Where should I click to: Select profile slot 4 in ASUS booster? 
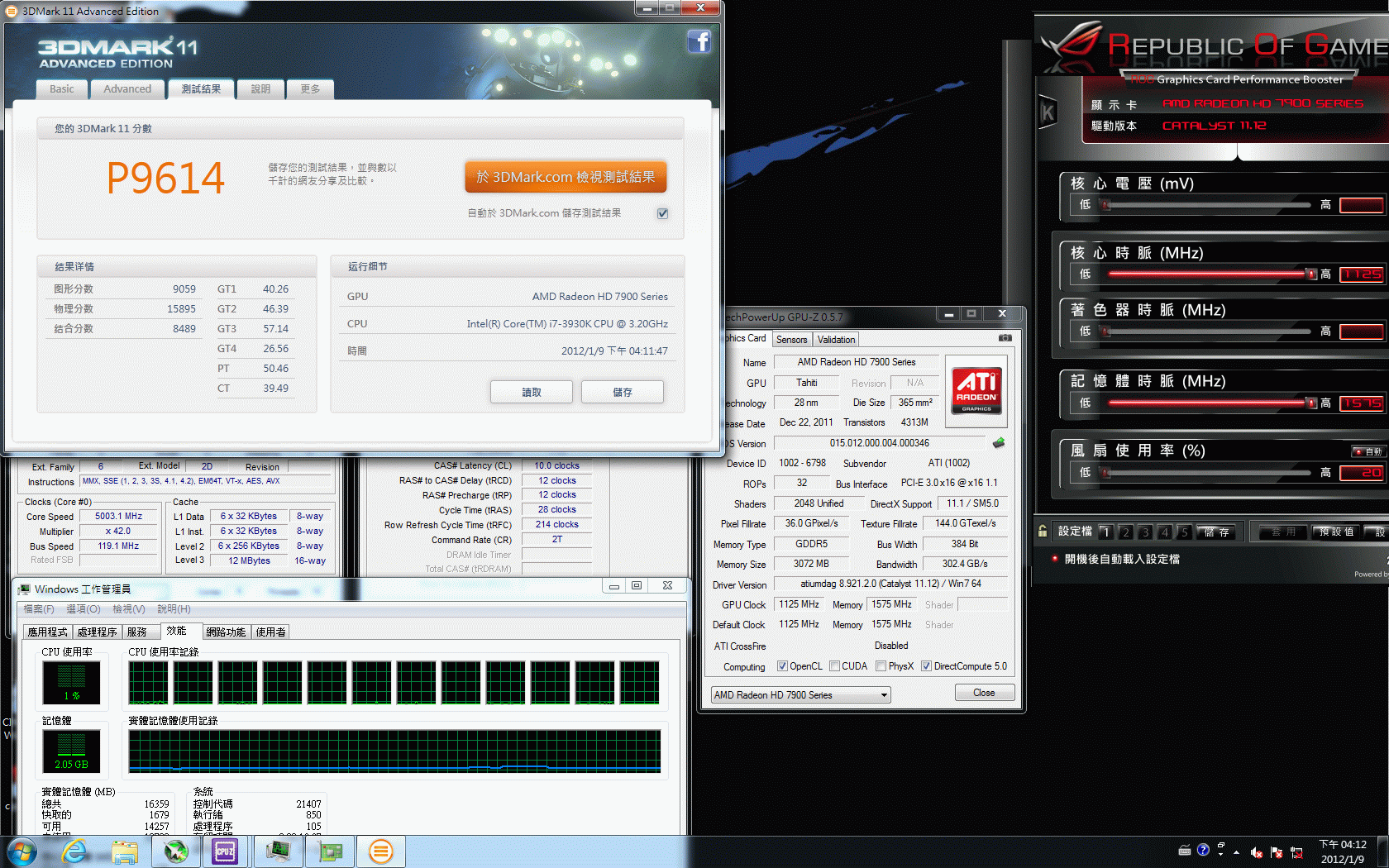point(1164,532)
